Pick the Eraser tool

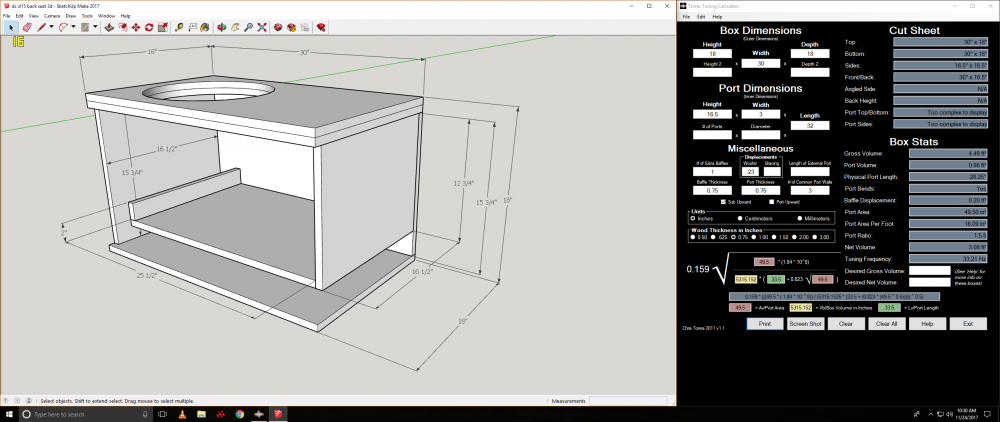27,27
